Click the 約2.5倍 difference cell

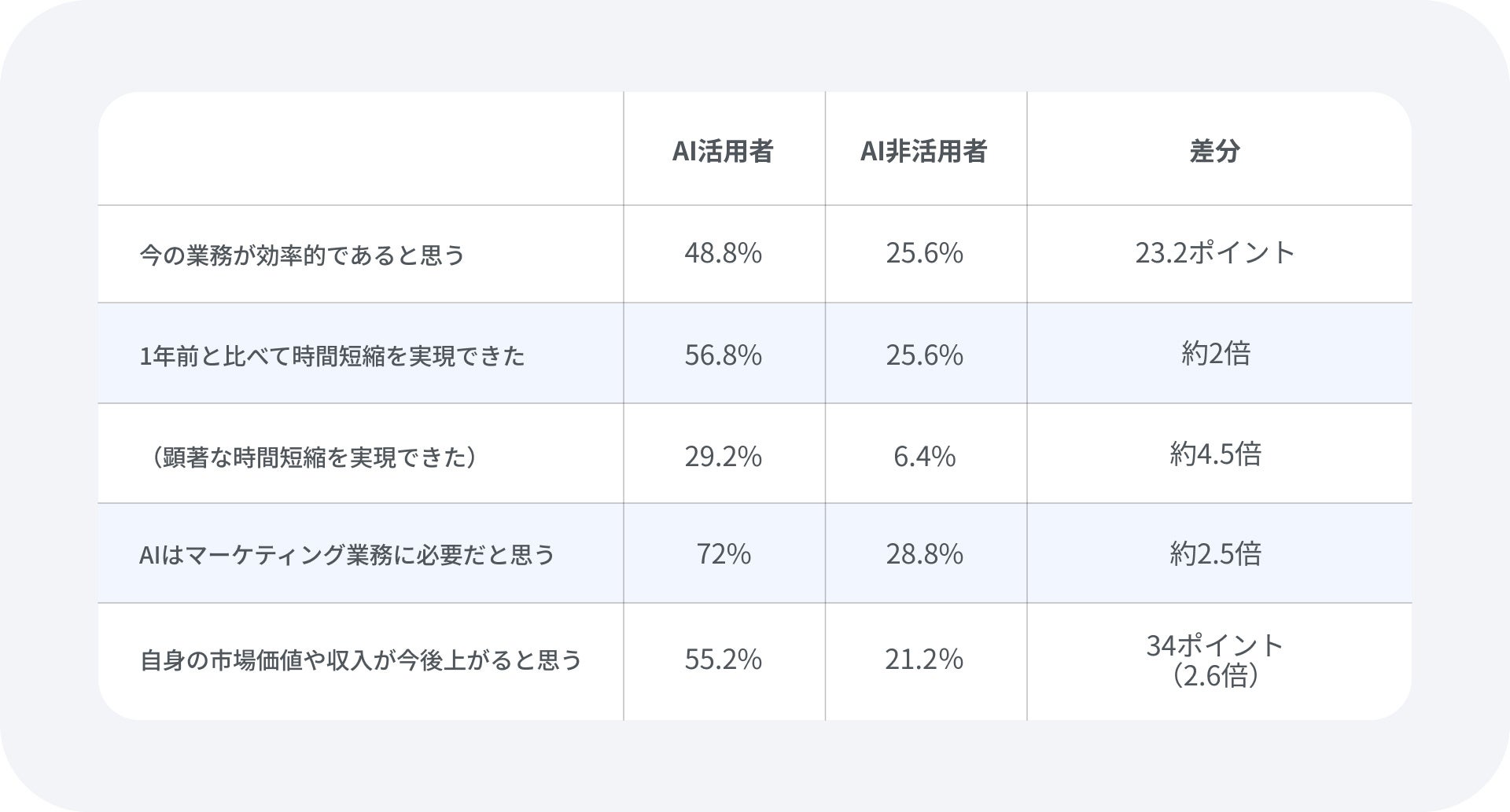point(1215,553)
